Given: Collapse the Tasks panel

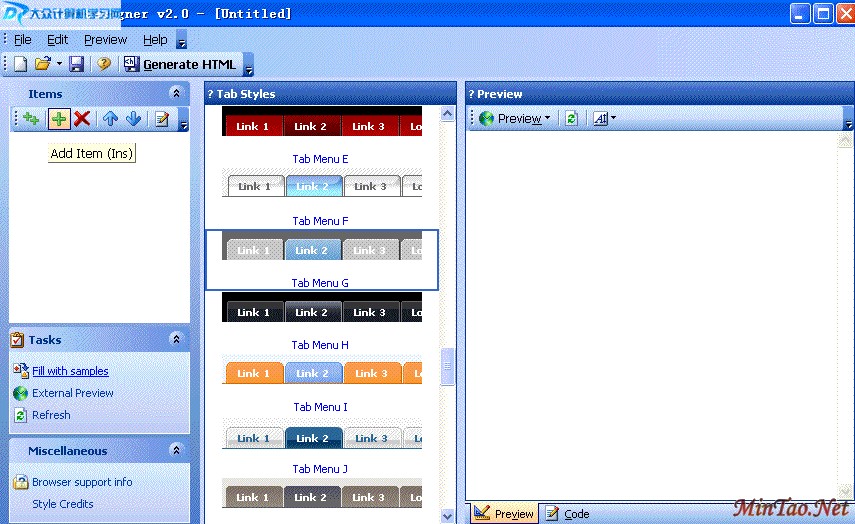Looking at the screenshot, I should (x=176, y=340).
